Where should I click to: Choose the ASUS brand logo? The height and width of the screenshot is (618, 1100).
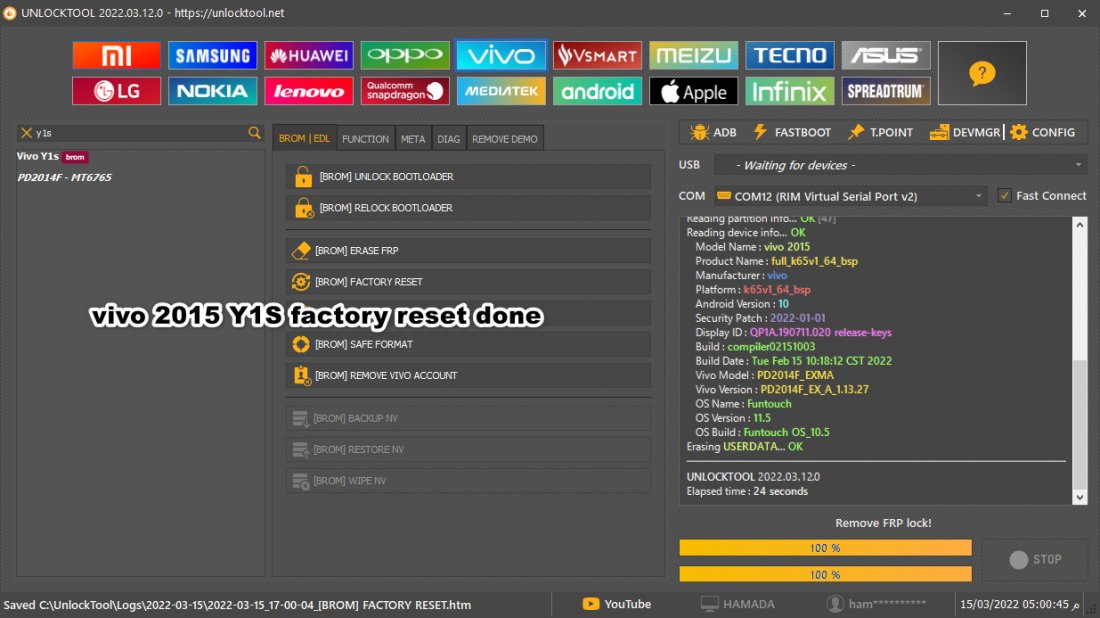[885, 55]
